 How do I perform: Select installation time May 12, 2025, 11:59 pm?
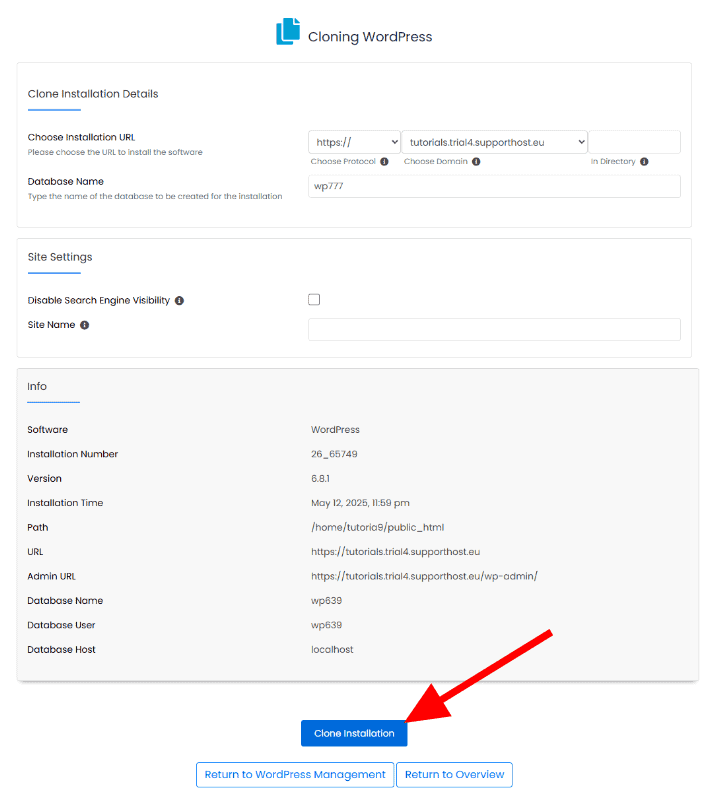point(360,503)
